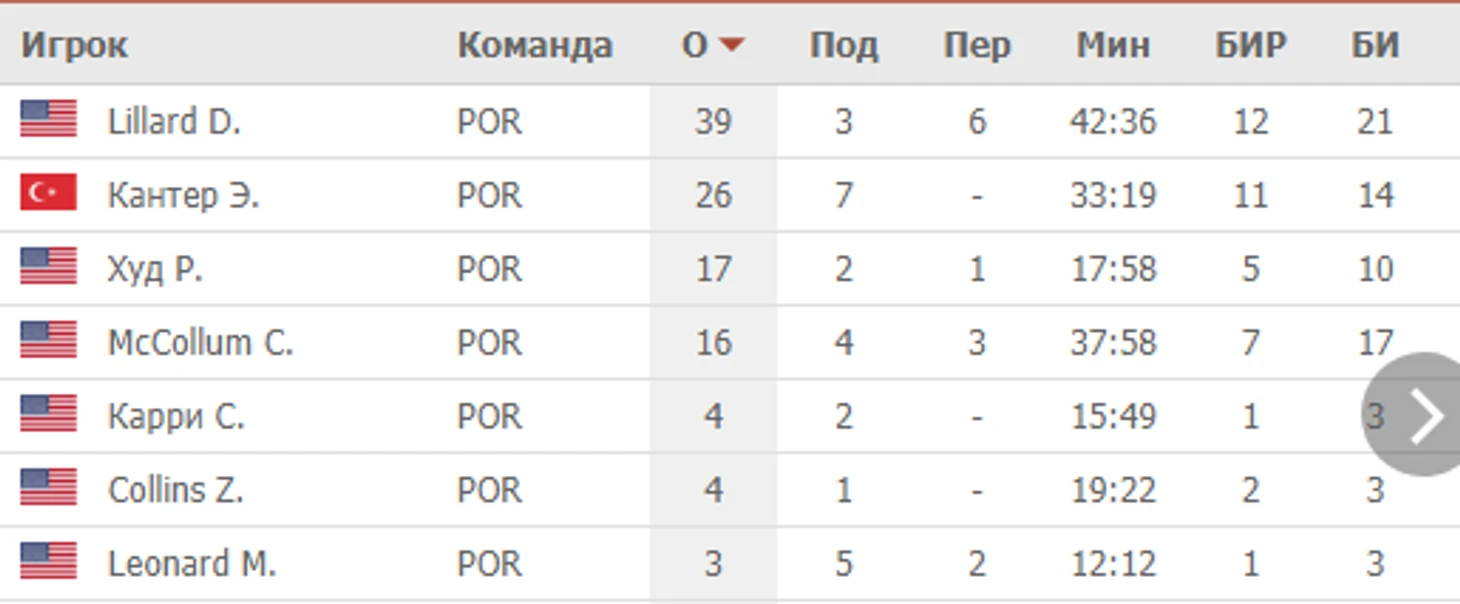Open player profile for Lillard D.
This screenshot has width=1460, height=604.
174,121
